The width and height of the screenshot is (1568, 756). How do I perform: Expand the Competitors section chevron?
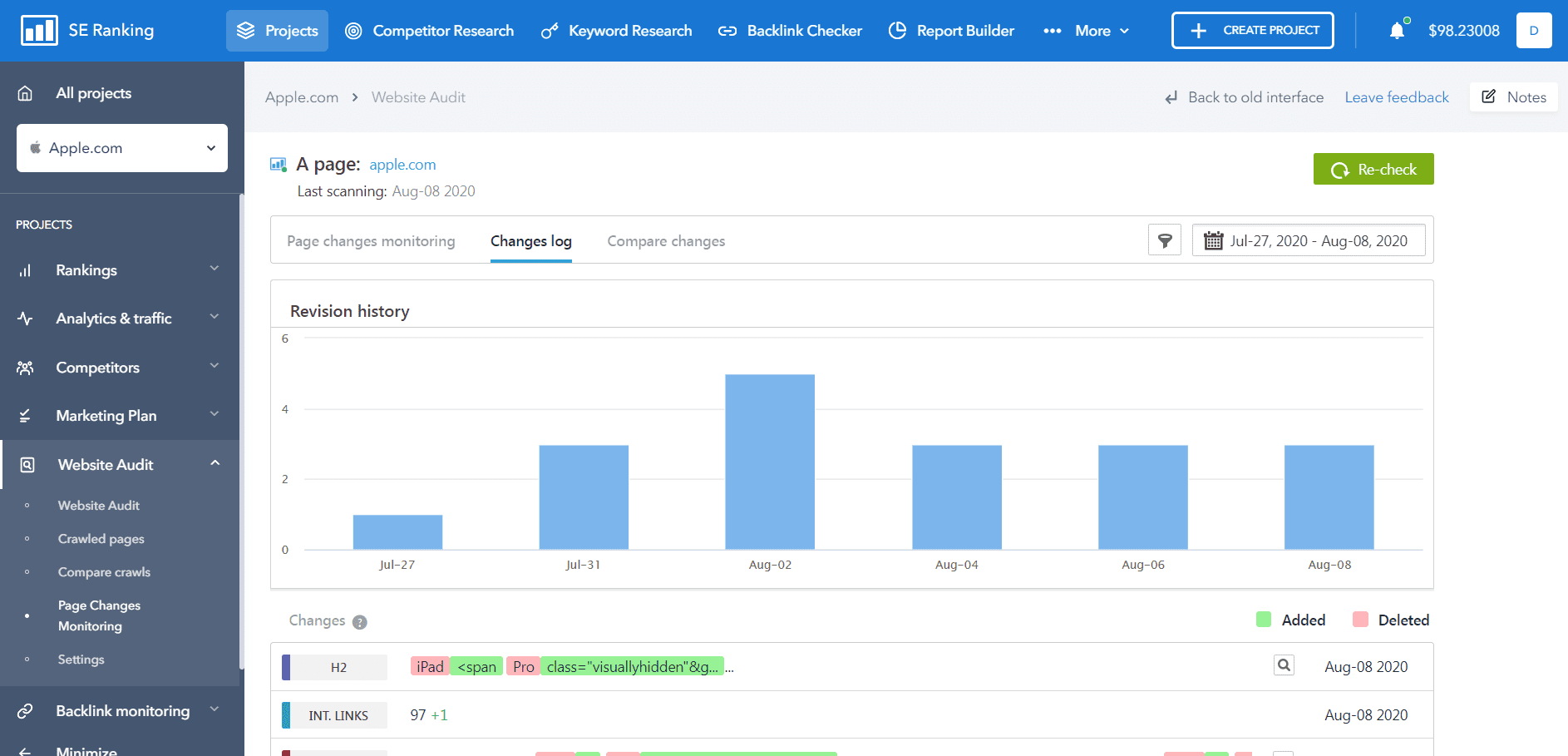pos(214,366)
